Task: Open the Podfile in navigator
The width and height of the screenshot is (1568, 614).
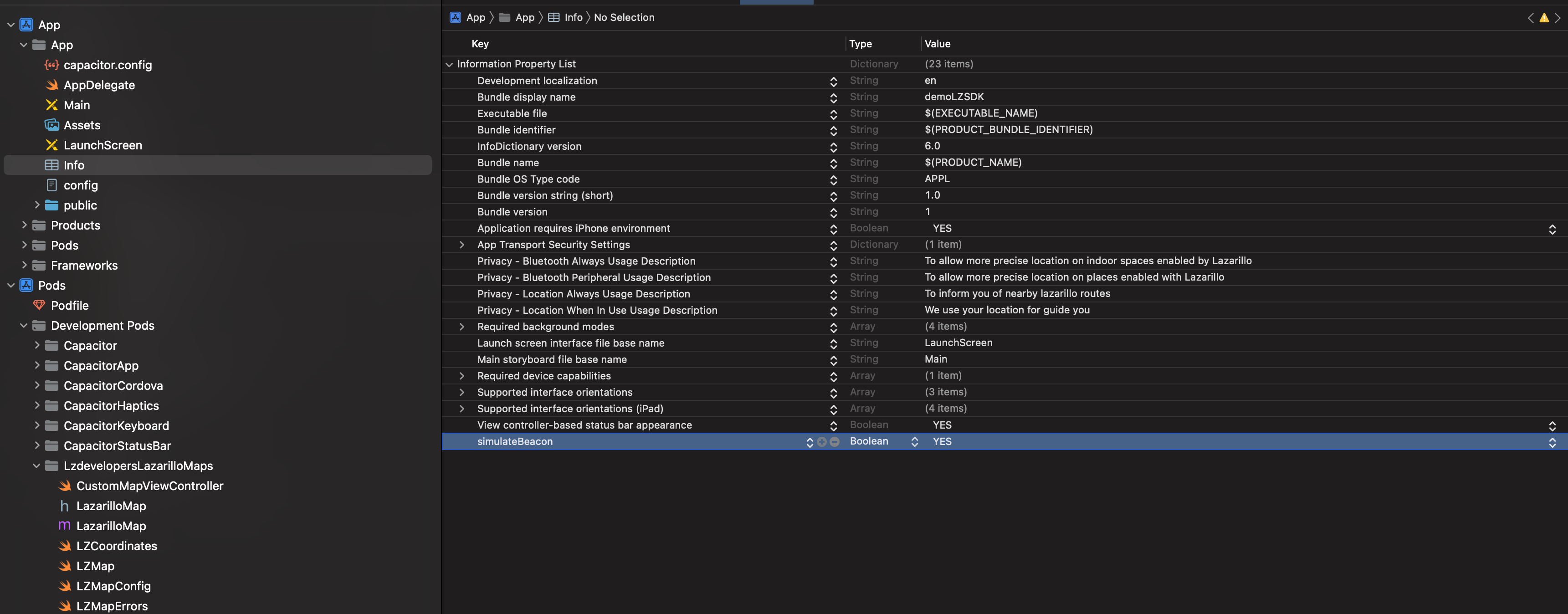Action: click(x=69, y=306)
